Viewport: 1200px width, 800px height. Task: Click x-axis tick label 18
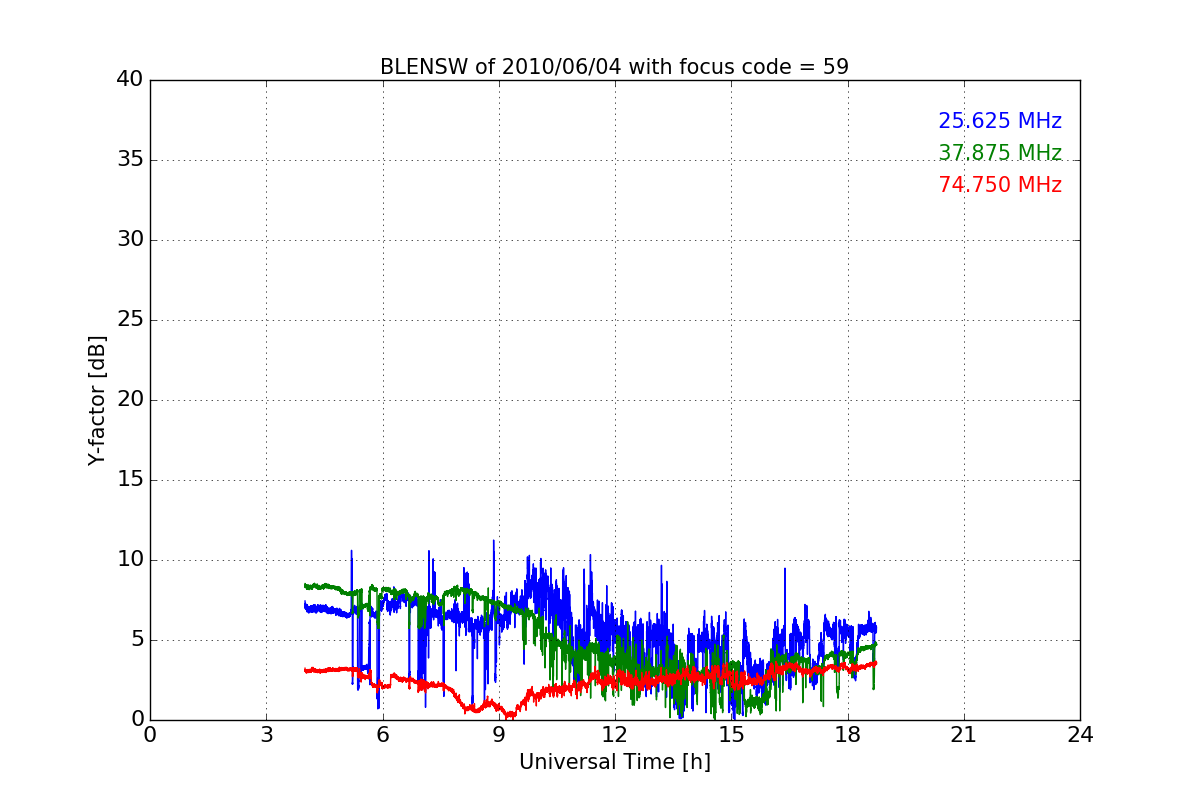click(848, 735)
